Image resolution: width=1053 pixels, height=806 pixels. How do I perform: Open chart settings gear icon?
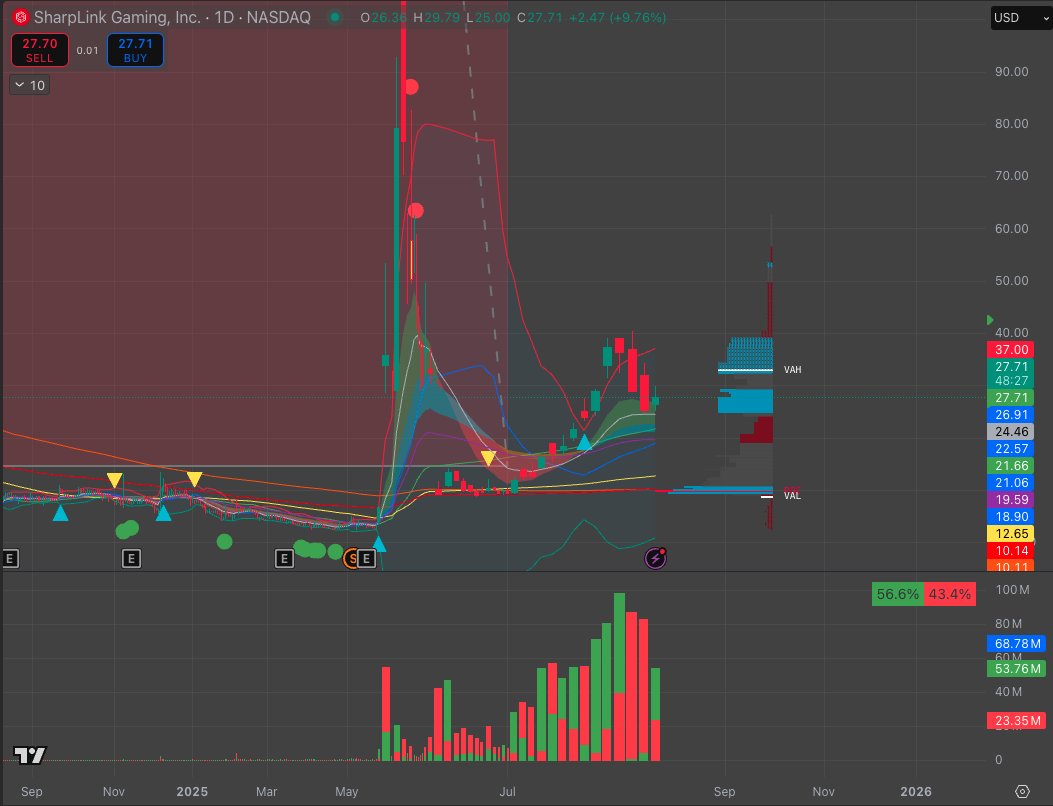click(1022, 791)
